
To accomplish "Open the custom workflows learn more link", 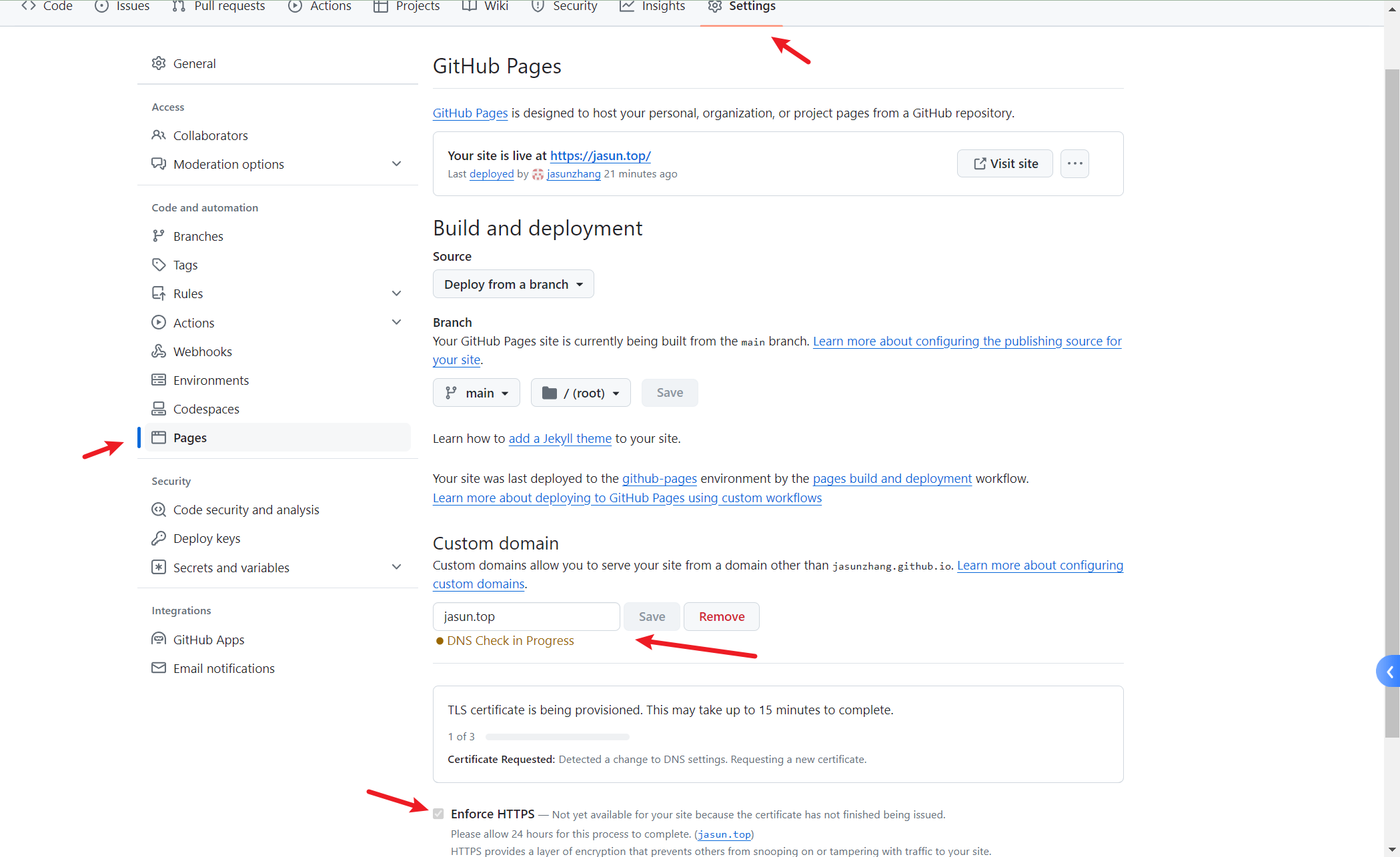I will [x=627, y=498].
